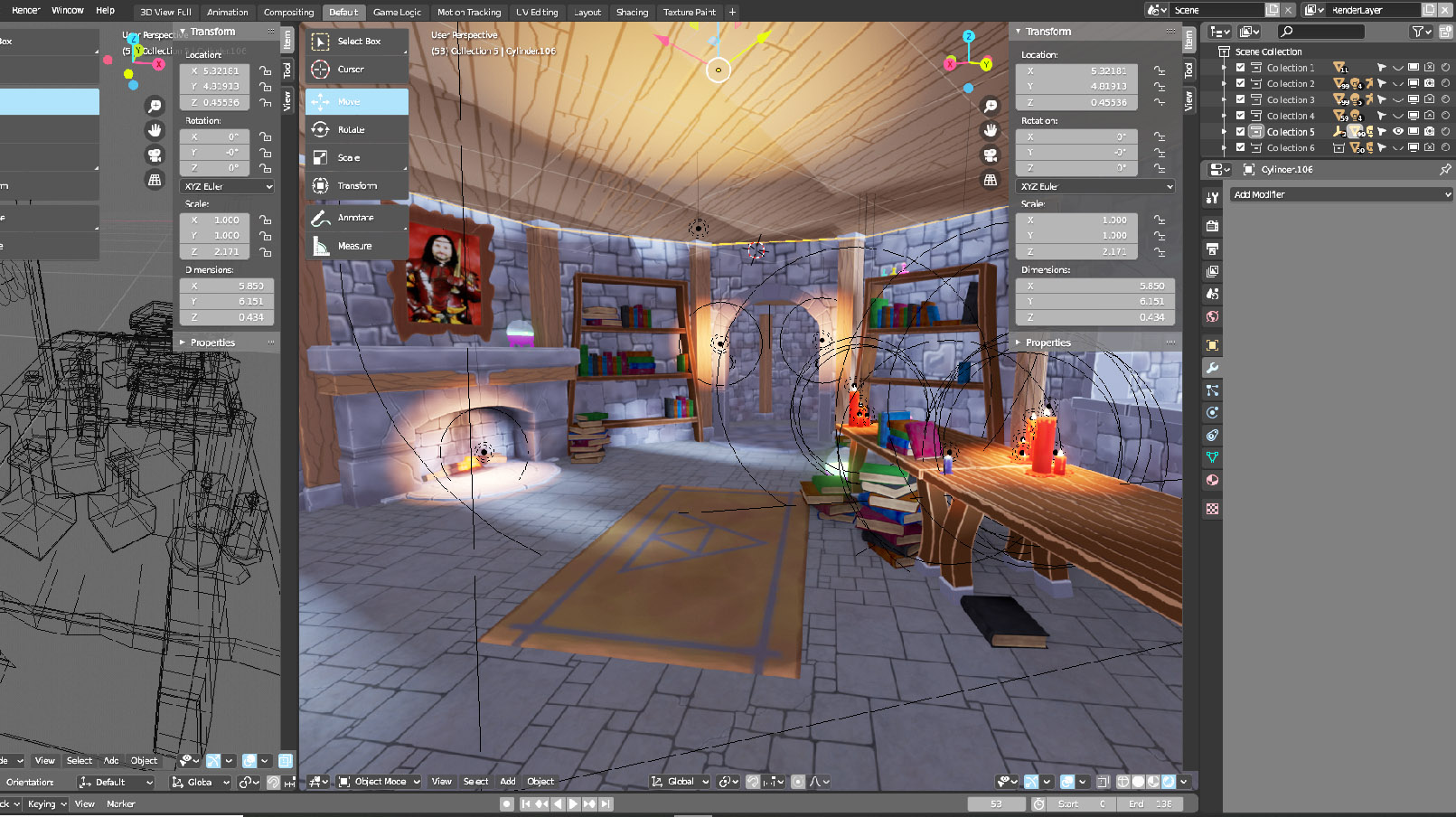Click the World properties globe icon

click(x=1212, y=317)
